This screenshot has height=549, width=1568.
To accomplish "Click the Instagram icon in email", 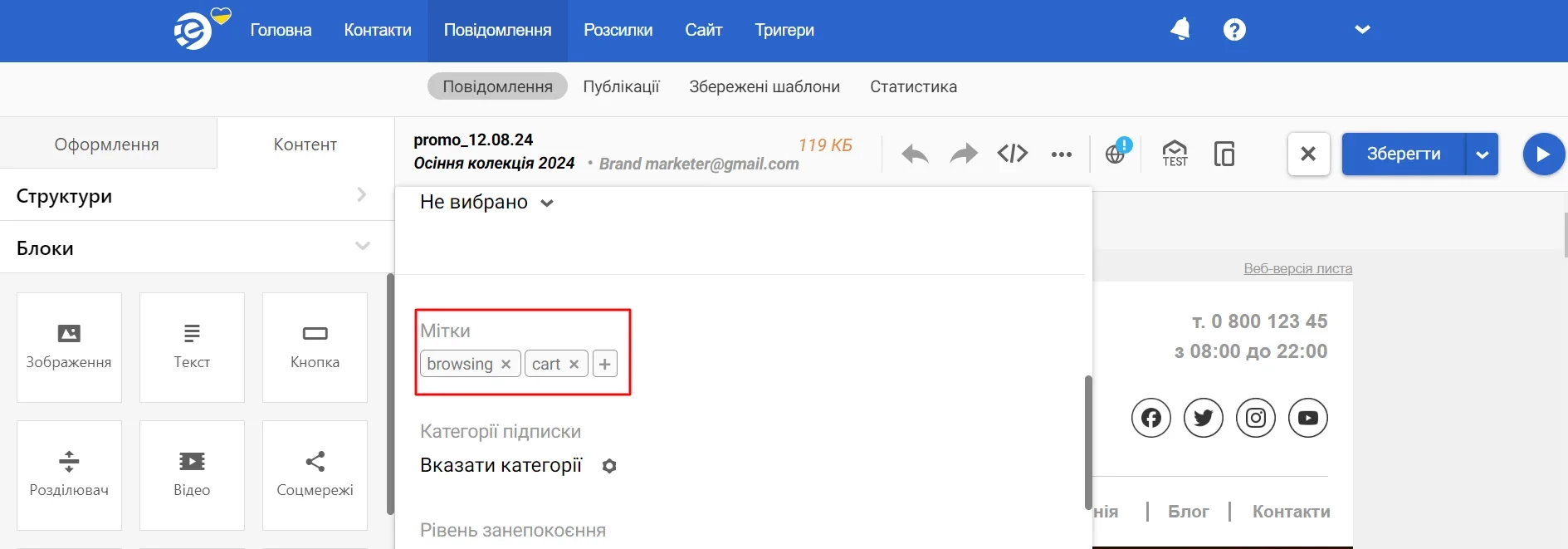I will 1256,418.
